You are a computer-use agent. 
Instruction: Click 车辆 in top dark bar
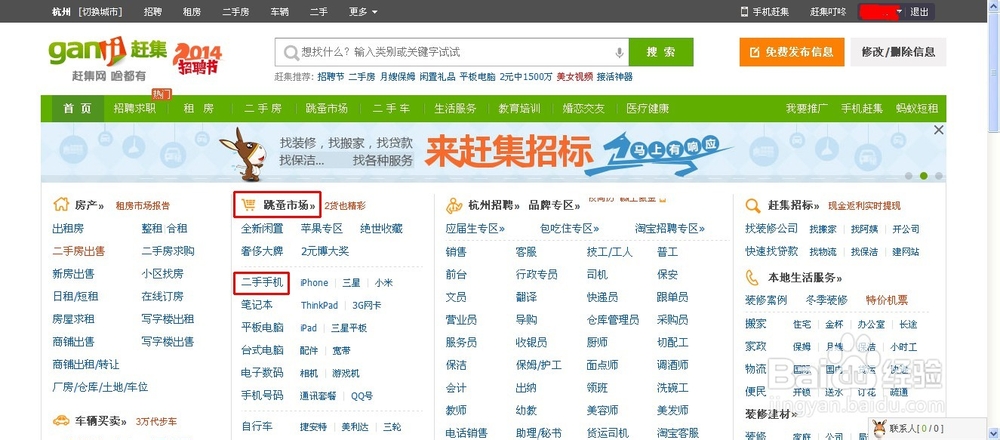pyautogui.click(x=279, y=11)
